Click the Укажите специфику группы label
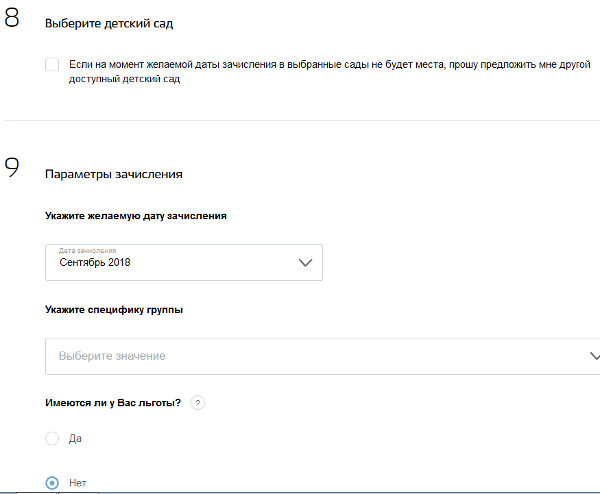Screen dimensions: 600x494 (x=113, y=309)
